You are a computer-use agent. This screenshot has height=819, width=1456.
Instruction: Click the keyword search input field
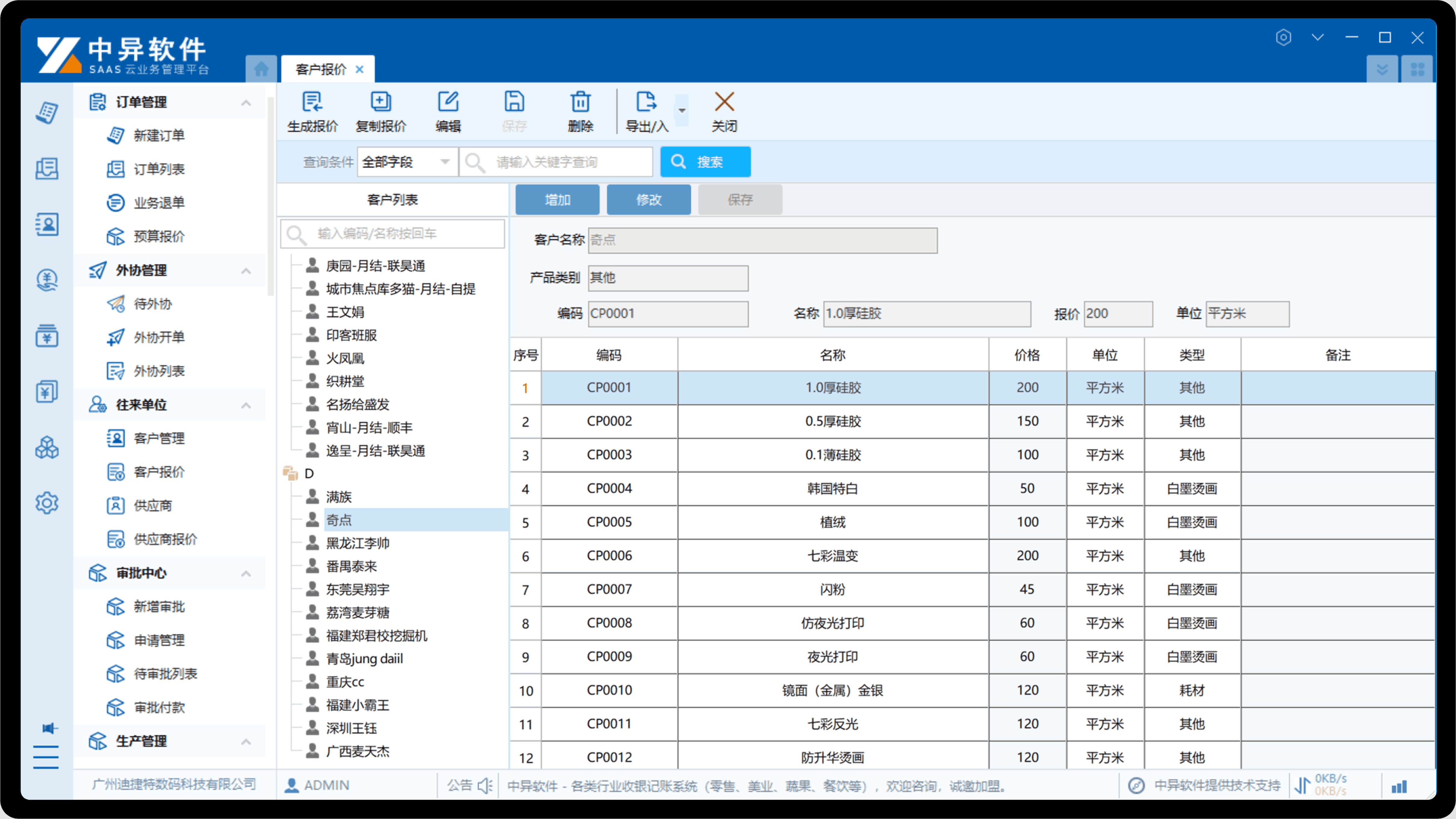click(x=556, y=162)
